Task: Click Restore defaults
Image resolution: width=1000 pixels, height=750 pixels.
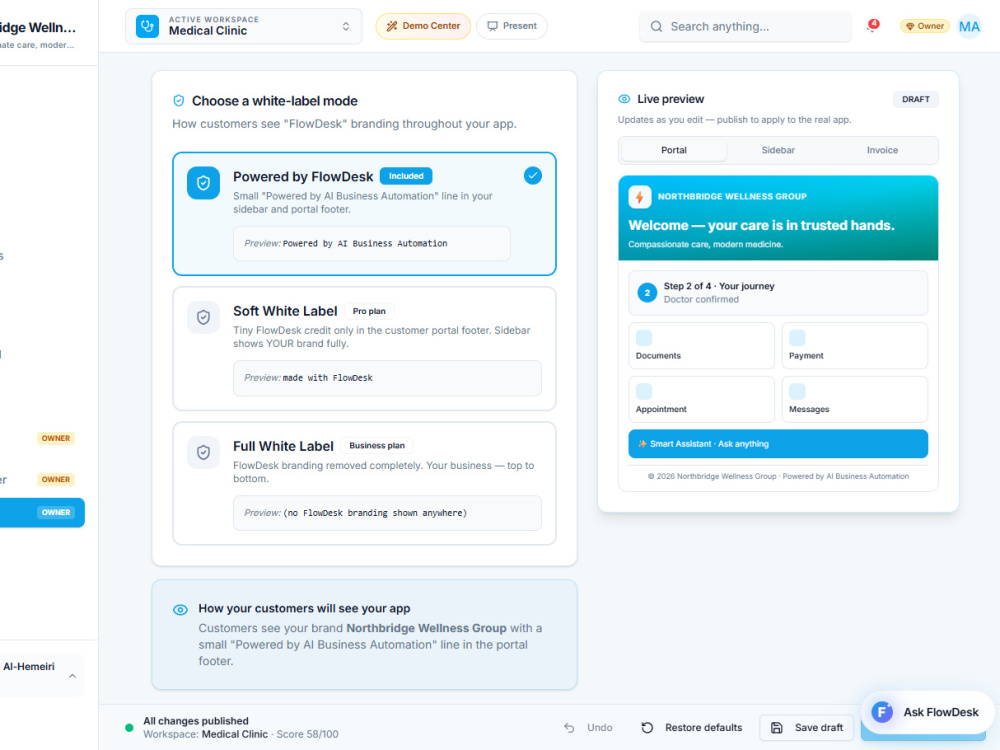Action: (x=692, y=728)
